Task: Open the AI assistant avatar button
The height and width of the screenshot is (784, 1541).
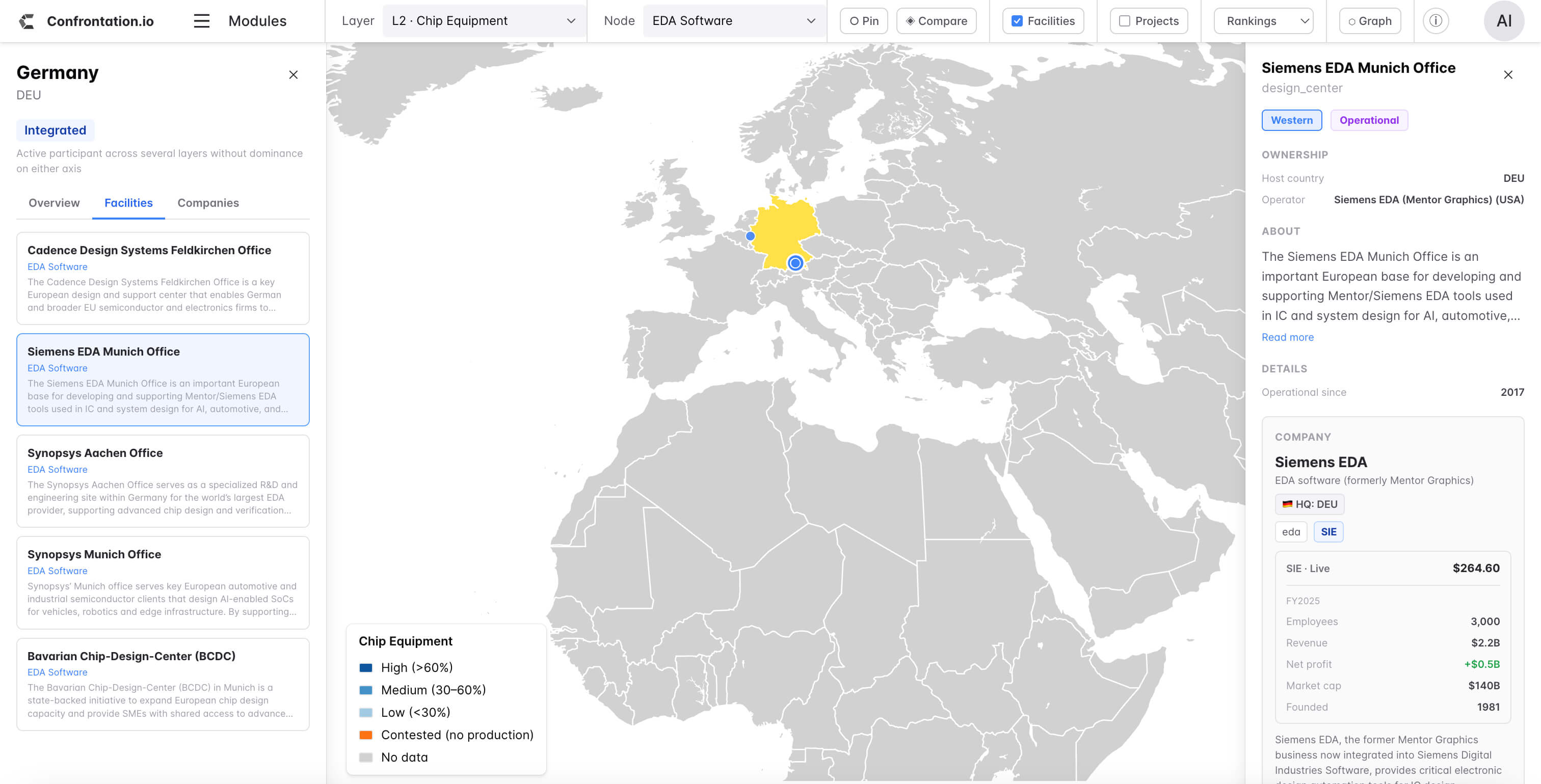Action: point(1504,21)
